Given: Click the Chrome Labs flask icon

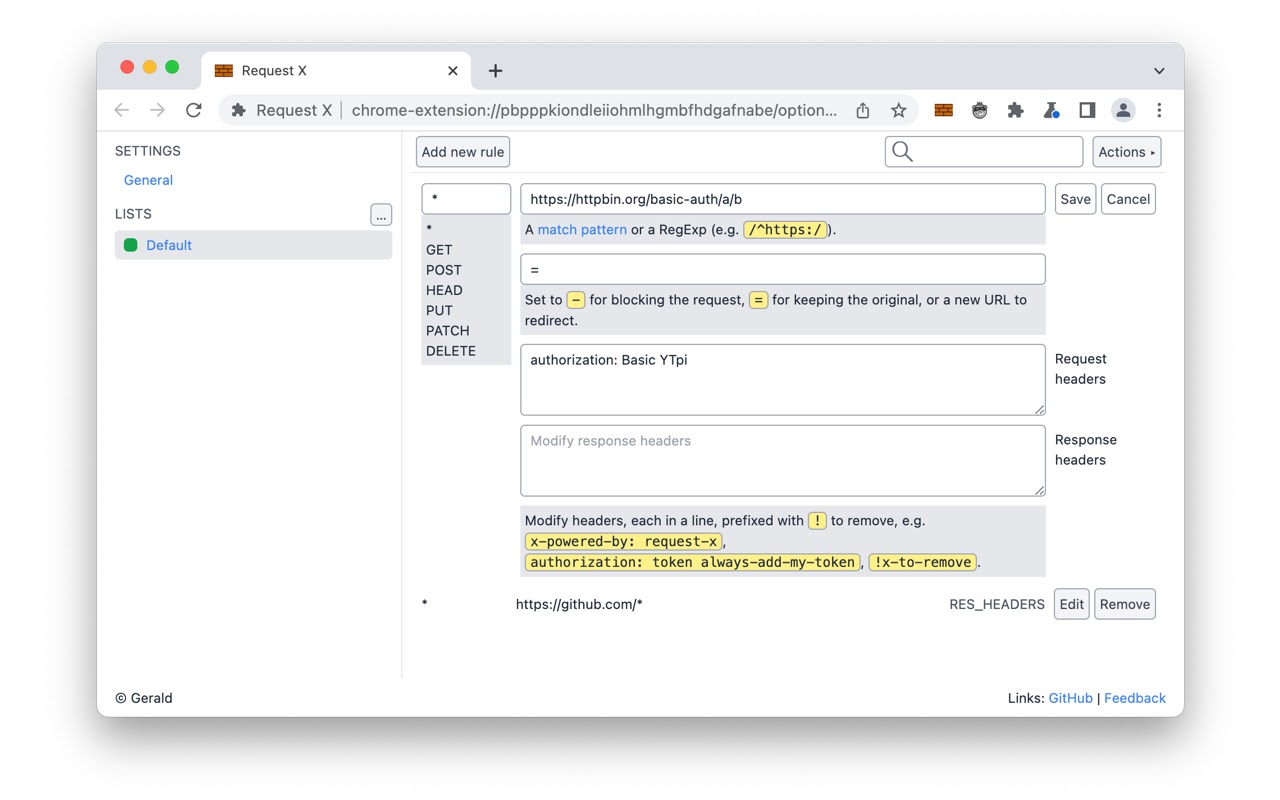Looking at the screenshot, I should click(x=1051, y=110).
